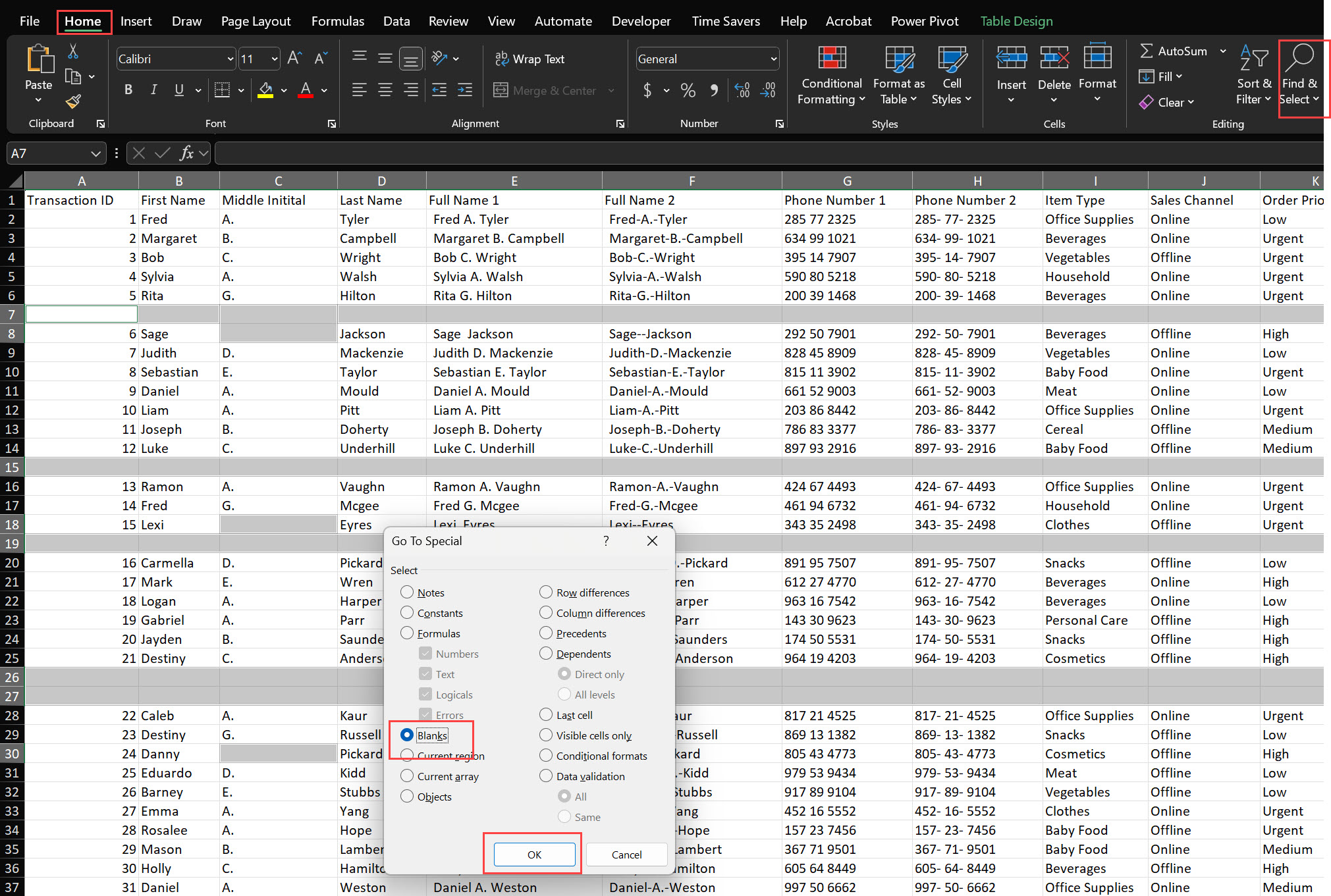The image size is (1331, 896).
Task: Click the OK button in dialog
Action: coord(534,854)
